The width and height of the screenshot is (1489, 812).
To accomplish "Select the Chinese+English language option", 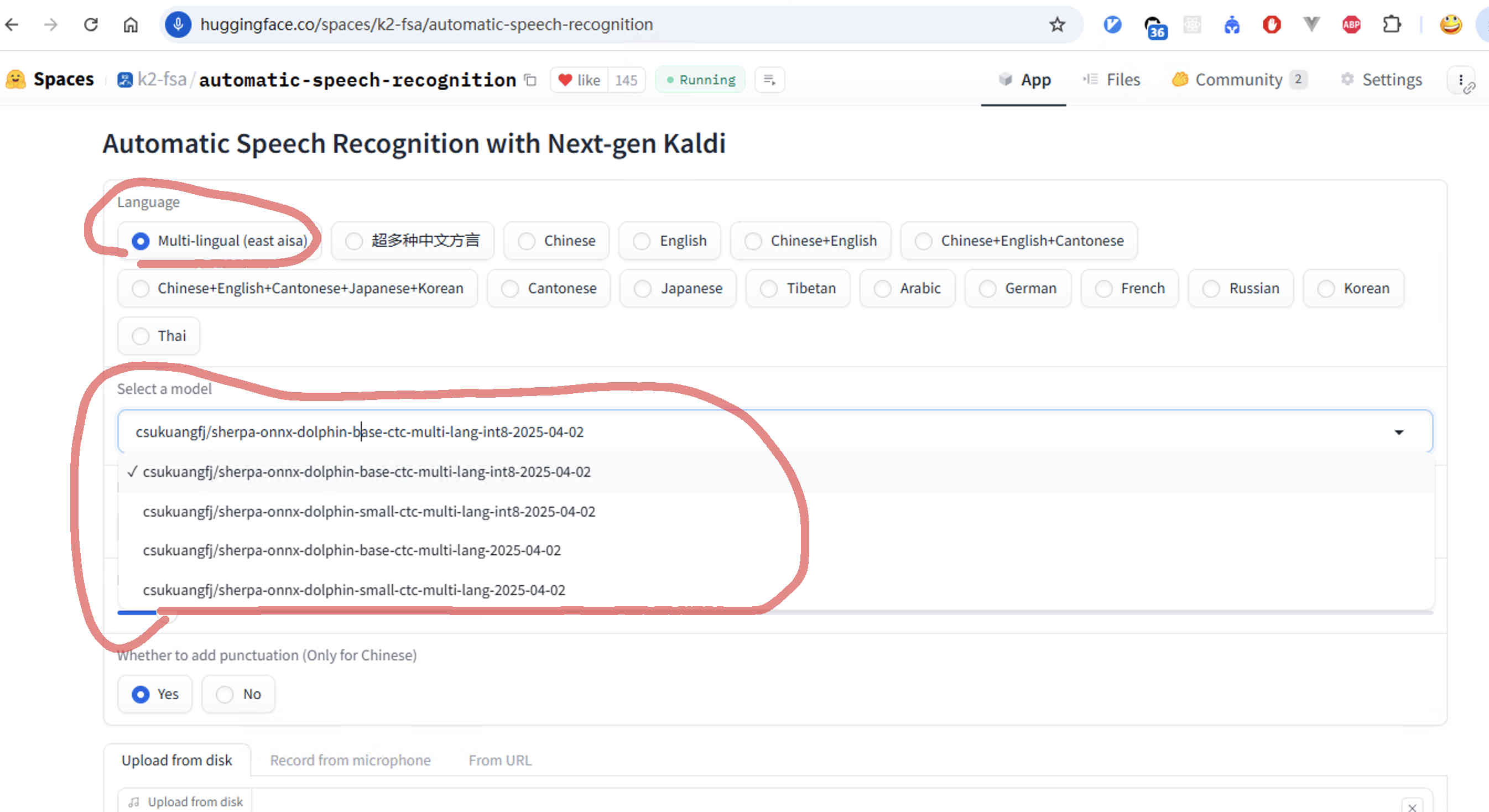I will click(810, 241).
